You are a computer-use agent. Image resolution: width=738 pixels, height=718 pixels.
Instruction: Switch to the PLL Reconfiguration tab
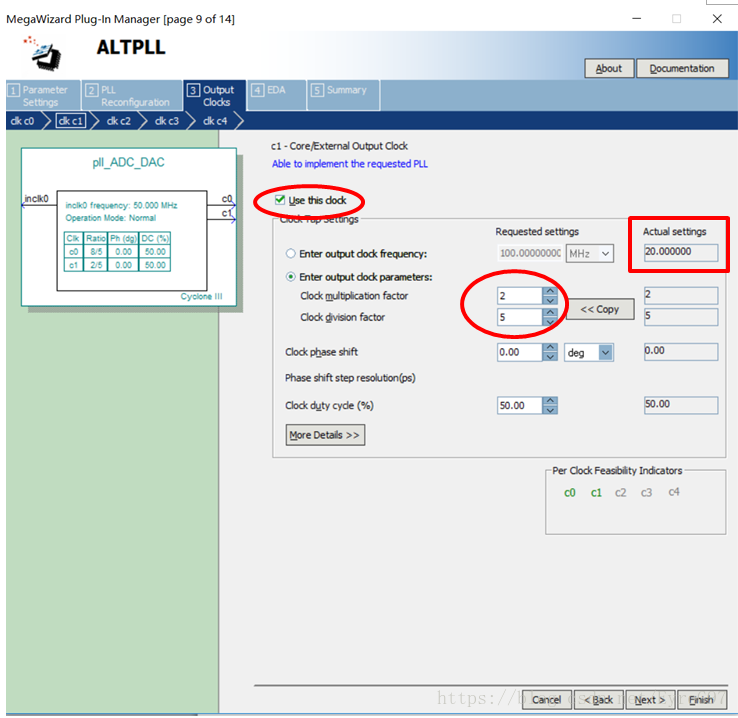pos(132,96)
